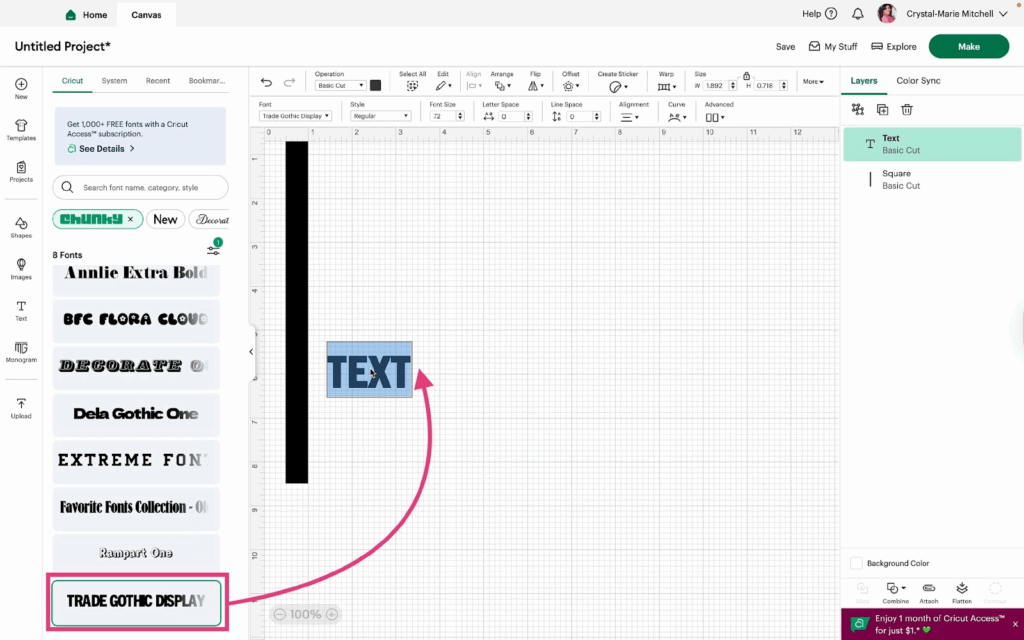Open My Stuff
This screenshot has width=1024, height=640.
pyautogui.click(x=833, y=47)
